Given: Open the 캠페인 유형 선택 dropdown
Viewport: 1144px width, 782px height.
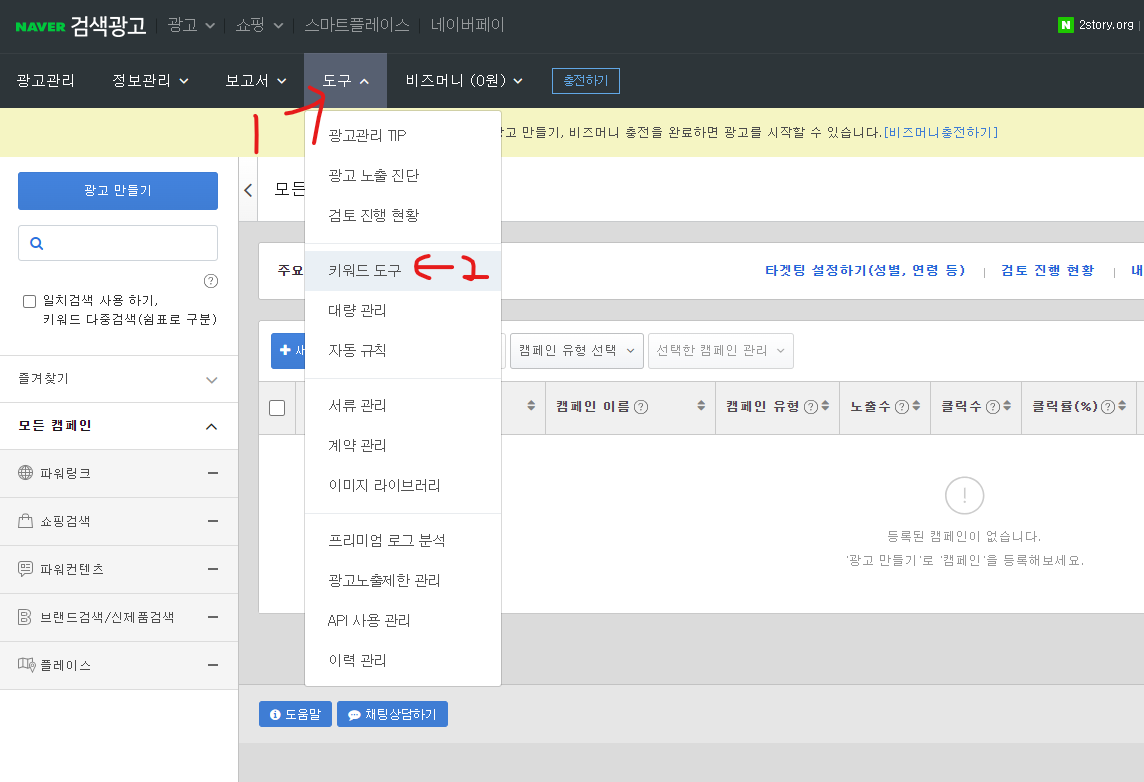Looking at the screenshot, I should [x=576, y=350].
